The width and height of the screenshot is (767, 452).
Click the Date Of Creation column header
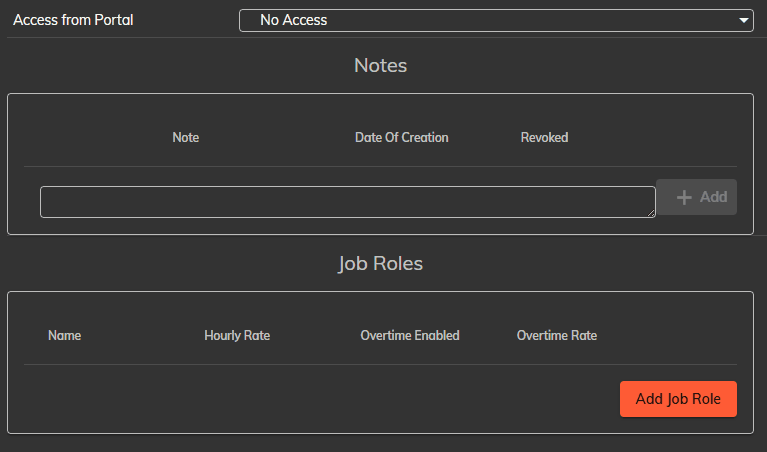(401, 137)
